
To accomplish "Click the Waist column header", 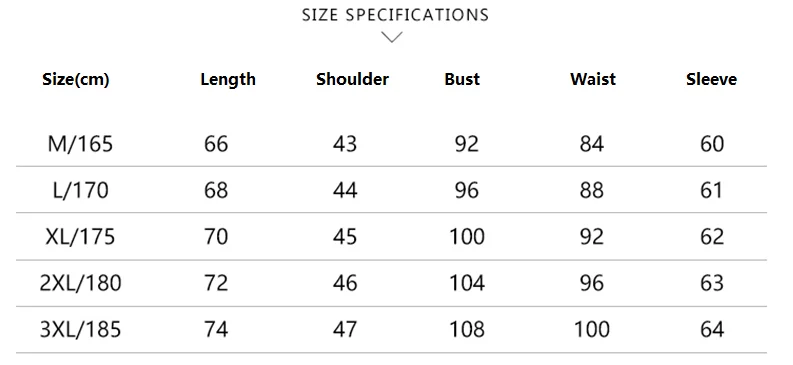I will pos(593,79).
